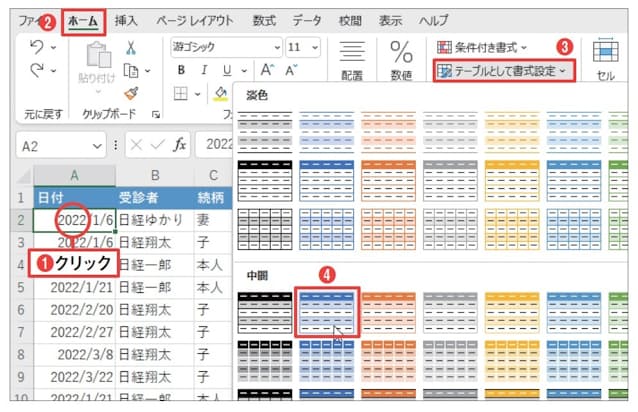Viewport: 638px width, 412px height.
Task: Open the 游ゴシック font name dropdown
Action: coord(277,48)
